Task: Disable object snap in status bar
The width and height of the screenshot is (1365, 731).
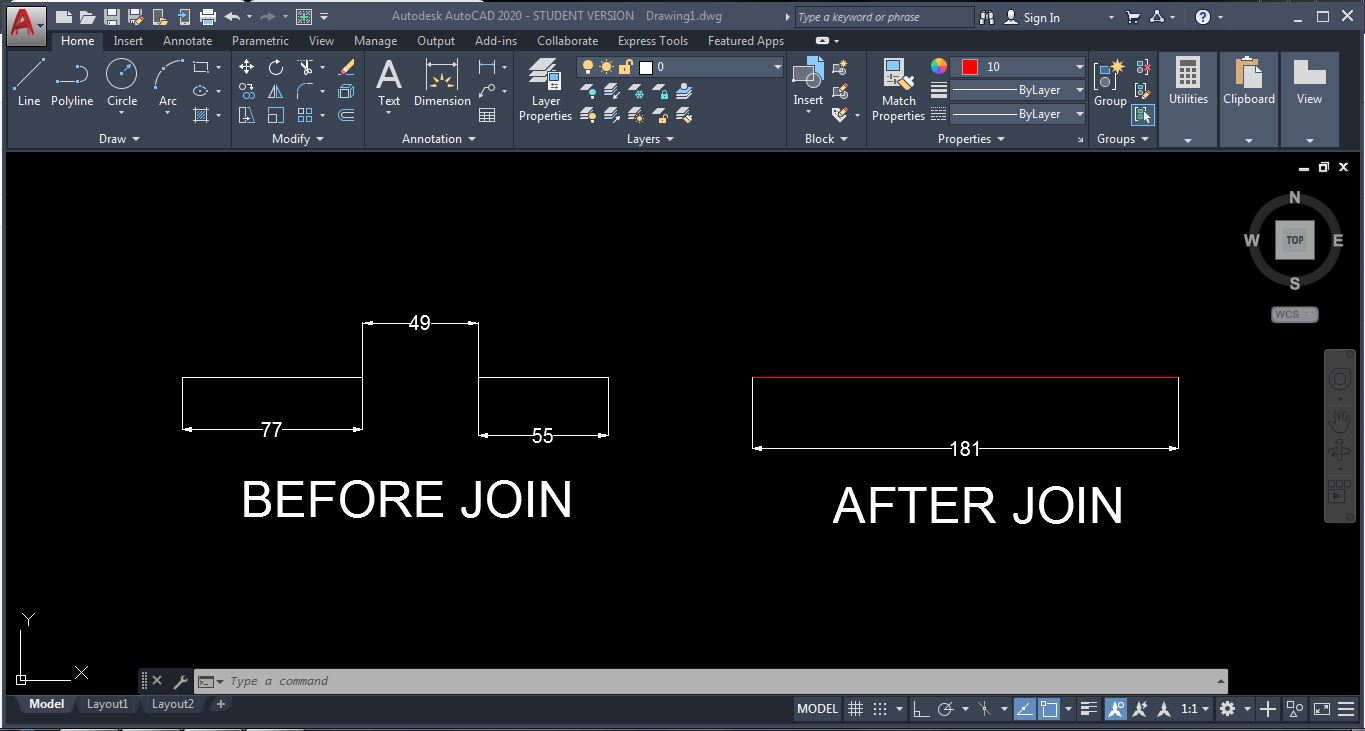Action: (x=1050, y=708)
